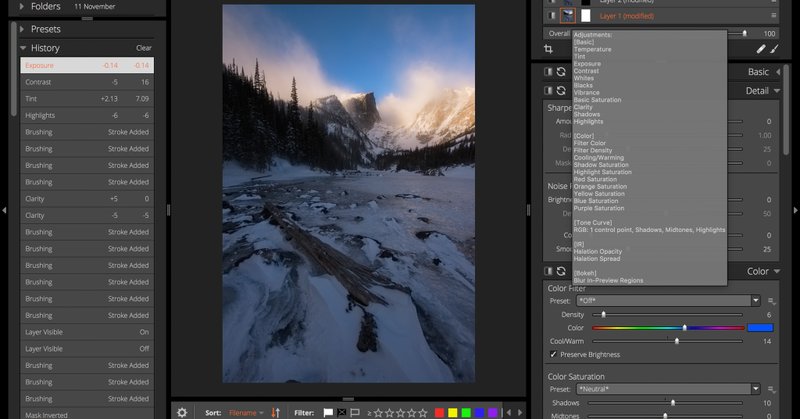The width and height of the screenshot is (800, 419).
Task: Go to the previous filmstrip image arrow
Action: pyautogui.click(x=509, y=412)
